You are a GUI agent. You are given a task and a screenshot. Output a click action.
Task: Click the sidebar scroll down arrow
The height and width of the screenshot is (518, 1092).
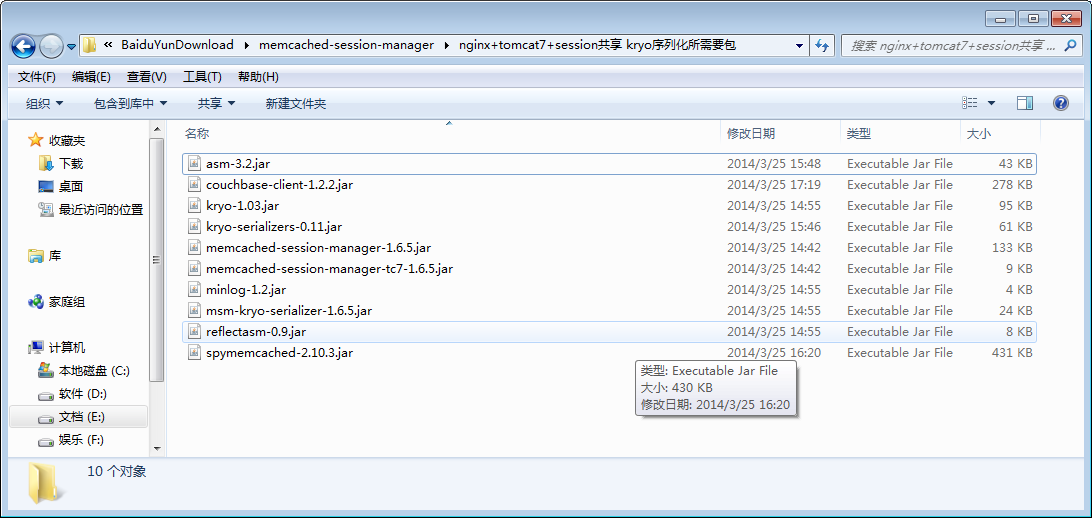coord(157,449)
